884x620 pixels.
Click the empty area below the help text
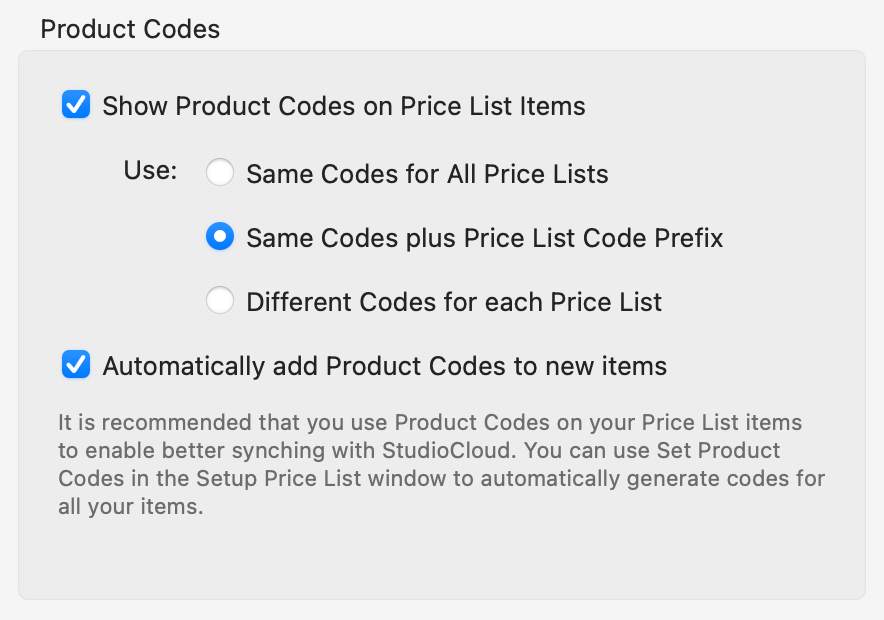pyautogui.click(x=440, y=560)
